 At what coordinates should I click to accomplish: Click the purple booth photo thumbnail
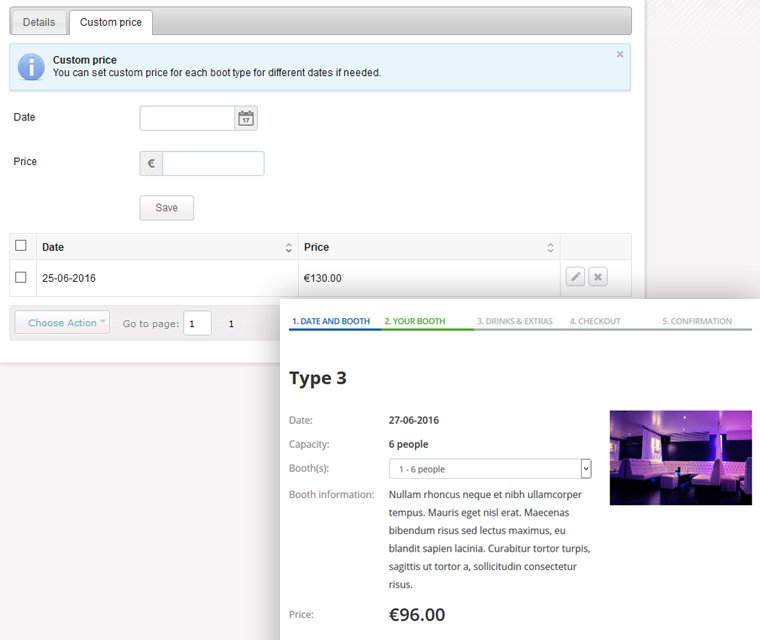coord(681,458)
